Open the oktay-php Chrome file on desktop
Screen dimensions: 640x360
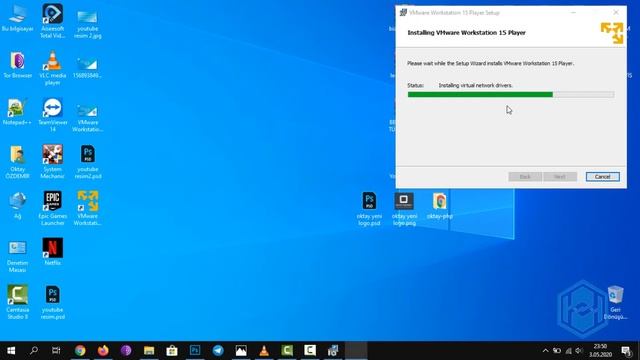(x=440, y=205)
